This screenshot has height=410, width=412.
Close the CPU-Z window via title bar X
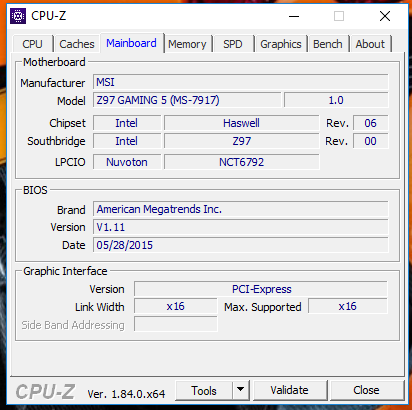(x=385, y=16)
